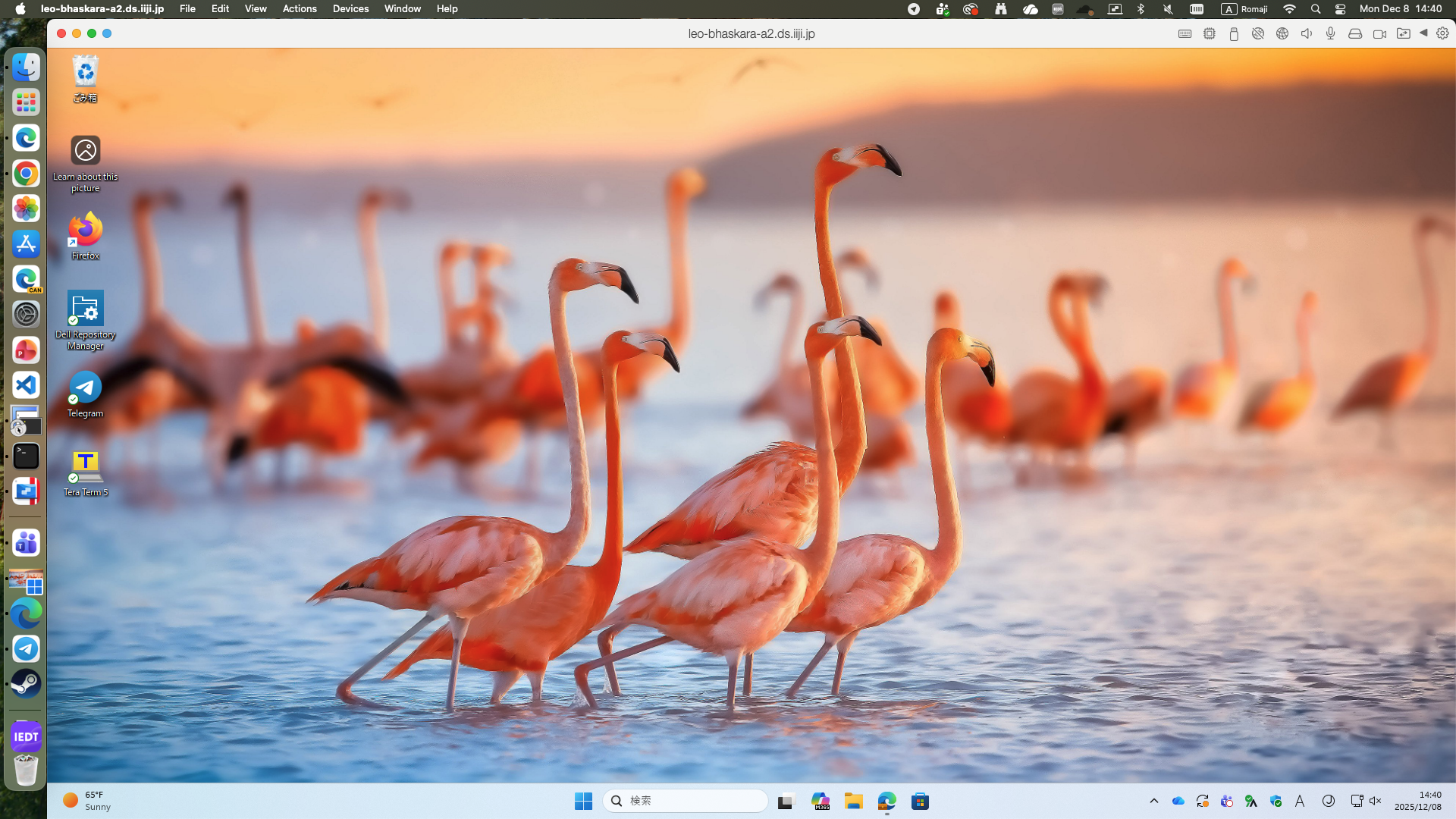Click the shared folder icon in toolbar
The image size is (1456, 819).
pyautogui.click(x=1404, y=33)
